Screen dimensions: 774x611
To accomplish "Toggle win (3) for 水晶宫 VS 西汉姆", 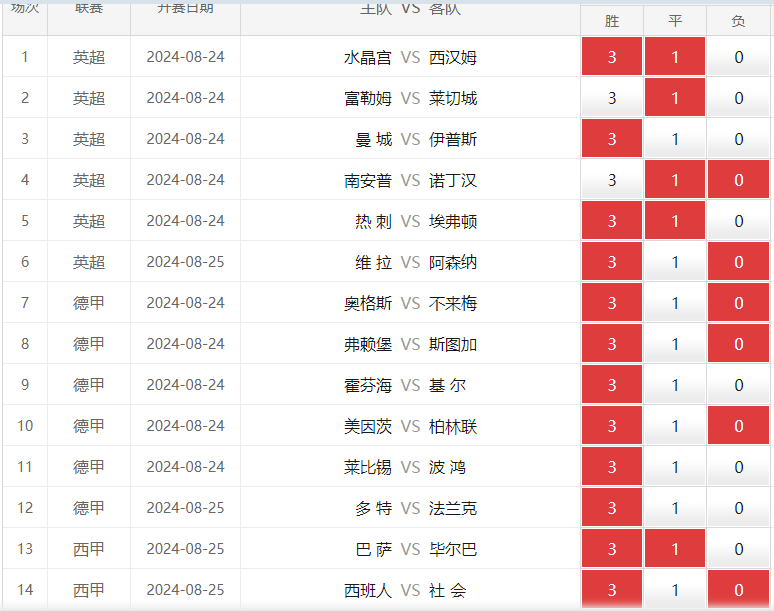I will click(x=612, y=57).
